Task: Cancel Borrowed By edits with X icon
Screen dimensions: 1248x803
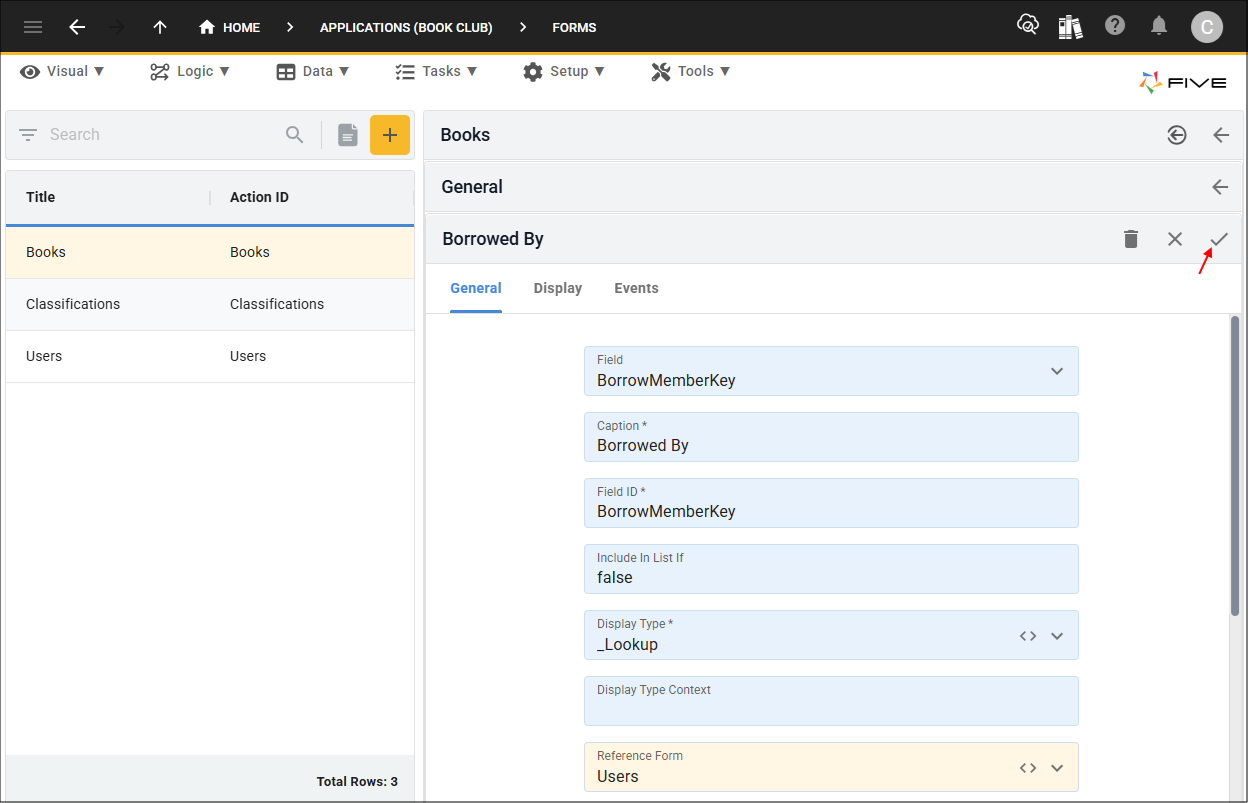Action: pos(1175,239)
